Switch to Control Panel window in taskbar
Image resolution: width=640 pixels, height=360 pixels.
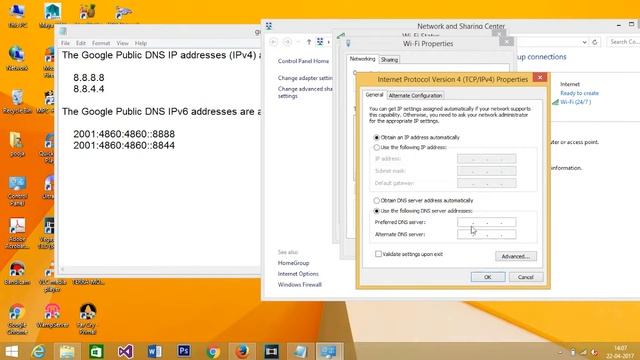(329, 351)
